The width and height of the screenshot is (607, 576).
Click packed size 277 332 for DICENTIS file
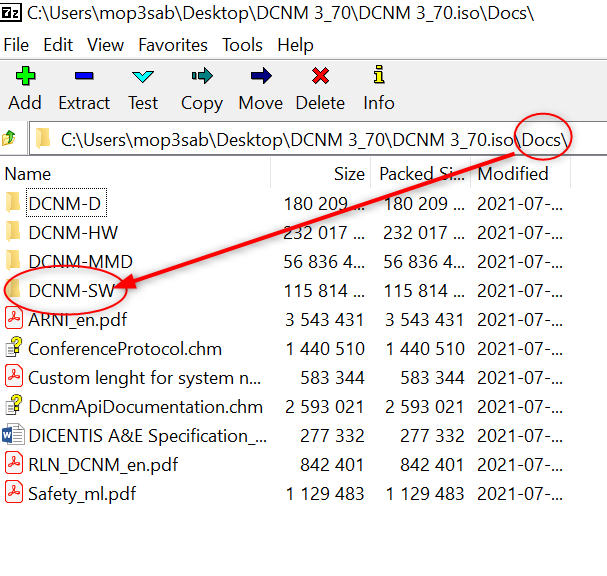pyautogui.click(x=432, y=436)
